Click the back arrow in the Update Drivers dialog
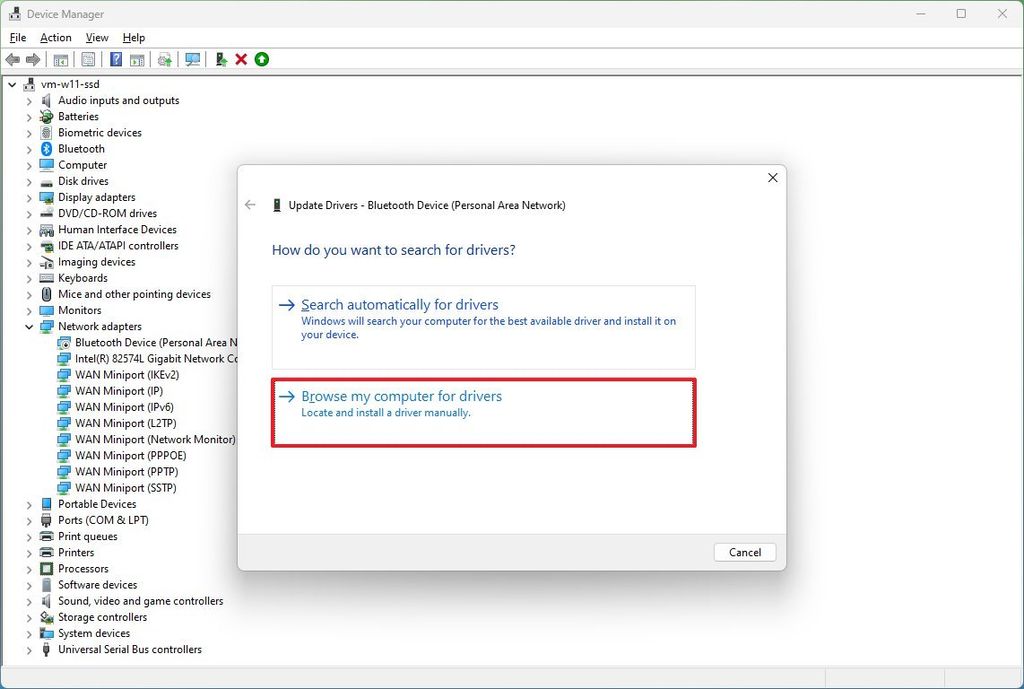 pyautogui.click(x=250, y=205)
